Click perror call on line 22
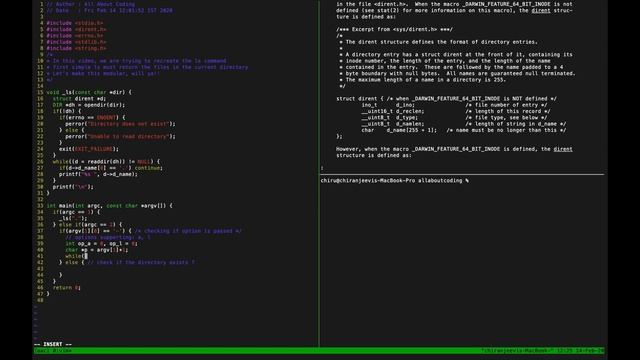 tap(120, 136)
